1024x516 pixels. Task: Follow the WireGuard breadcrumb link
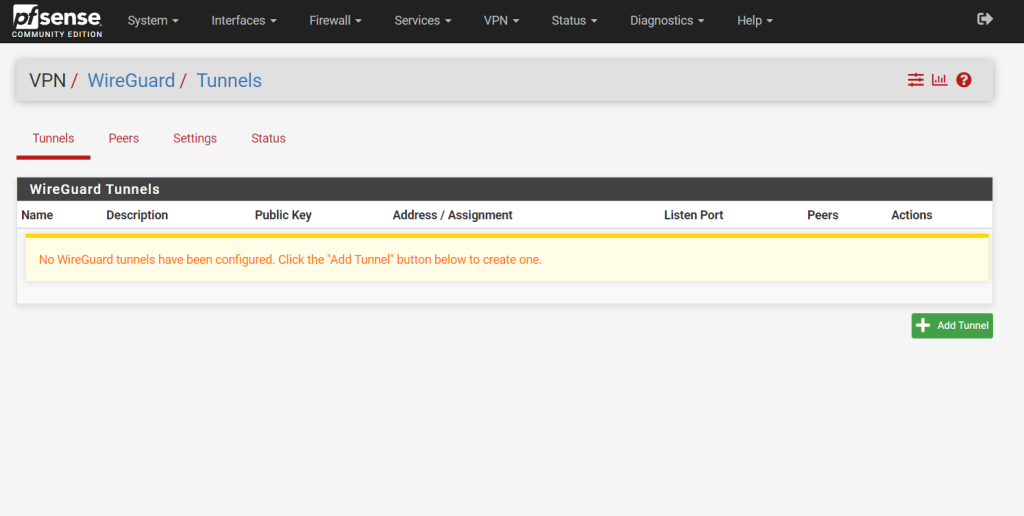(131, 80)
